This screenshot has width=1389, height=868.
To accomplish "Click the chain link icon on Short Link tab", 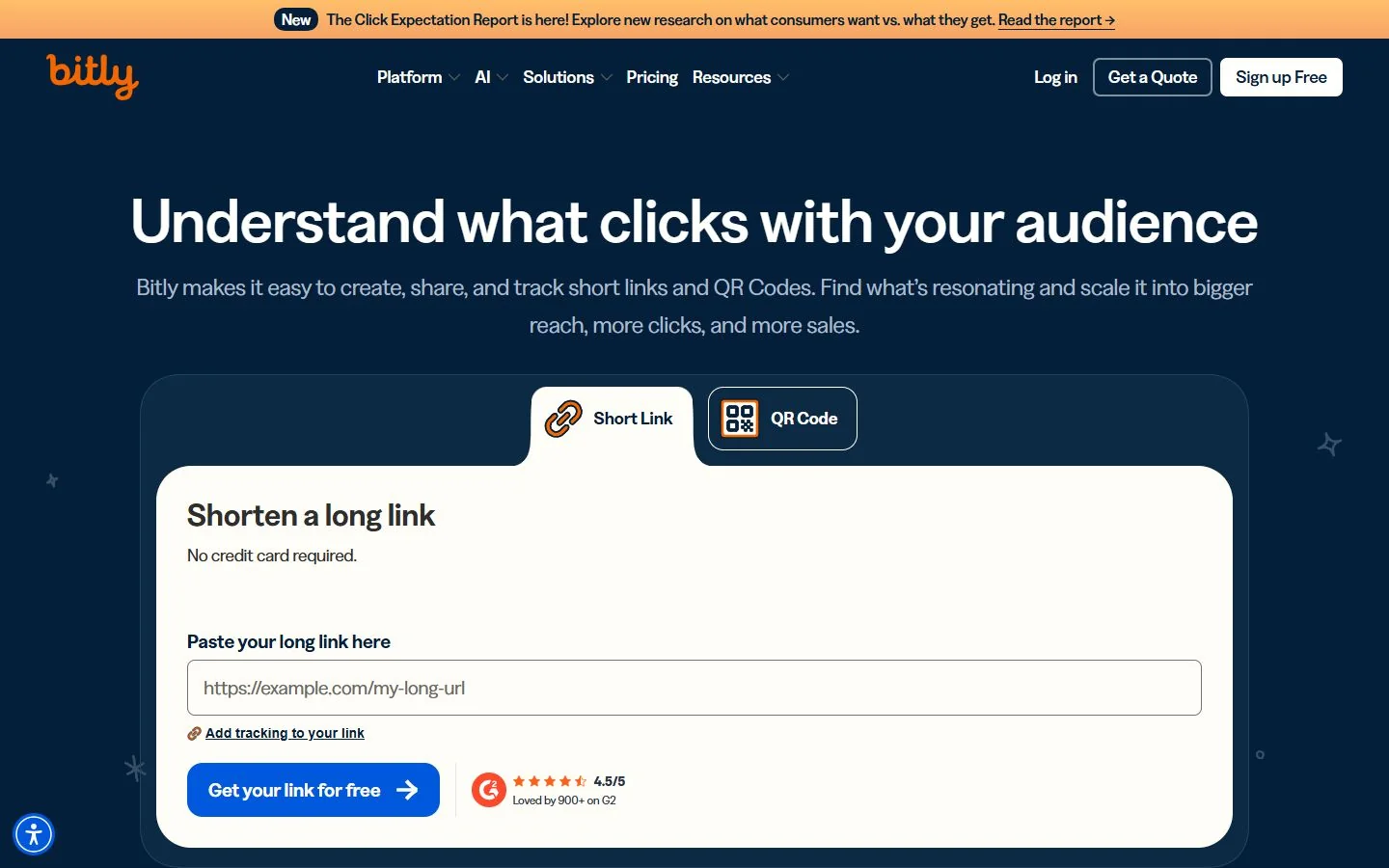I will pos(563,419).
